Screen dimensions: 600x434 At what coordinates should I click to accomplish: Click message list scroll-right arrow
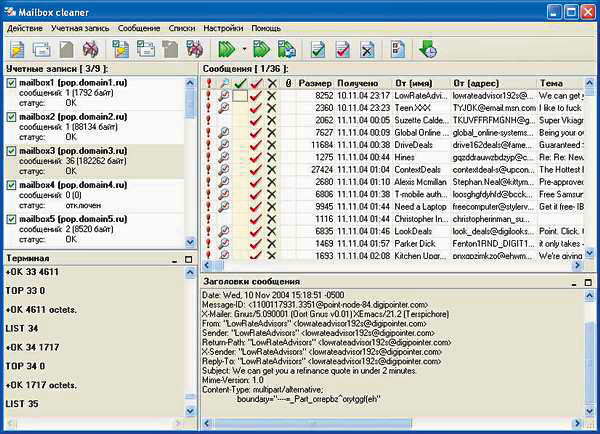click(577, 265)
